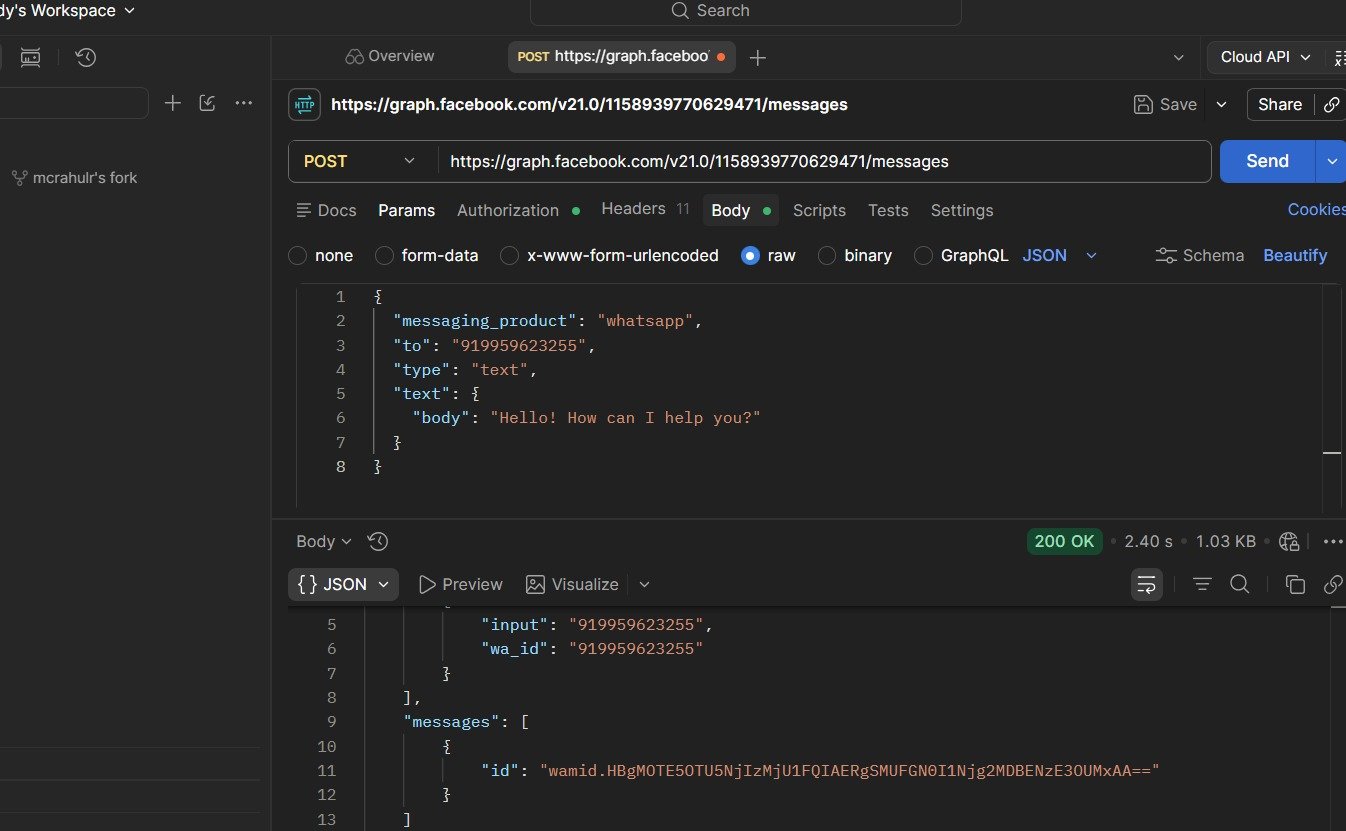Click the request URL input field

pyautogui.click(x=824, y=161)
